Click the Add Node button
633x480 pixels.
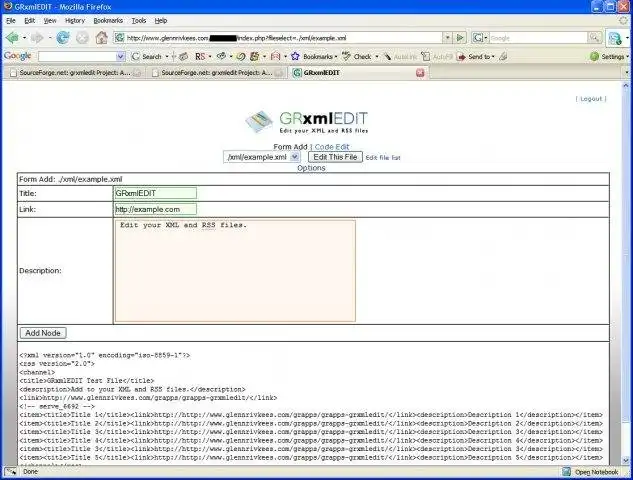pos(43,333)
